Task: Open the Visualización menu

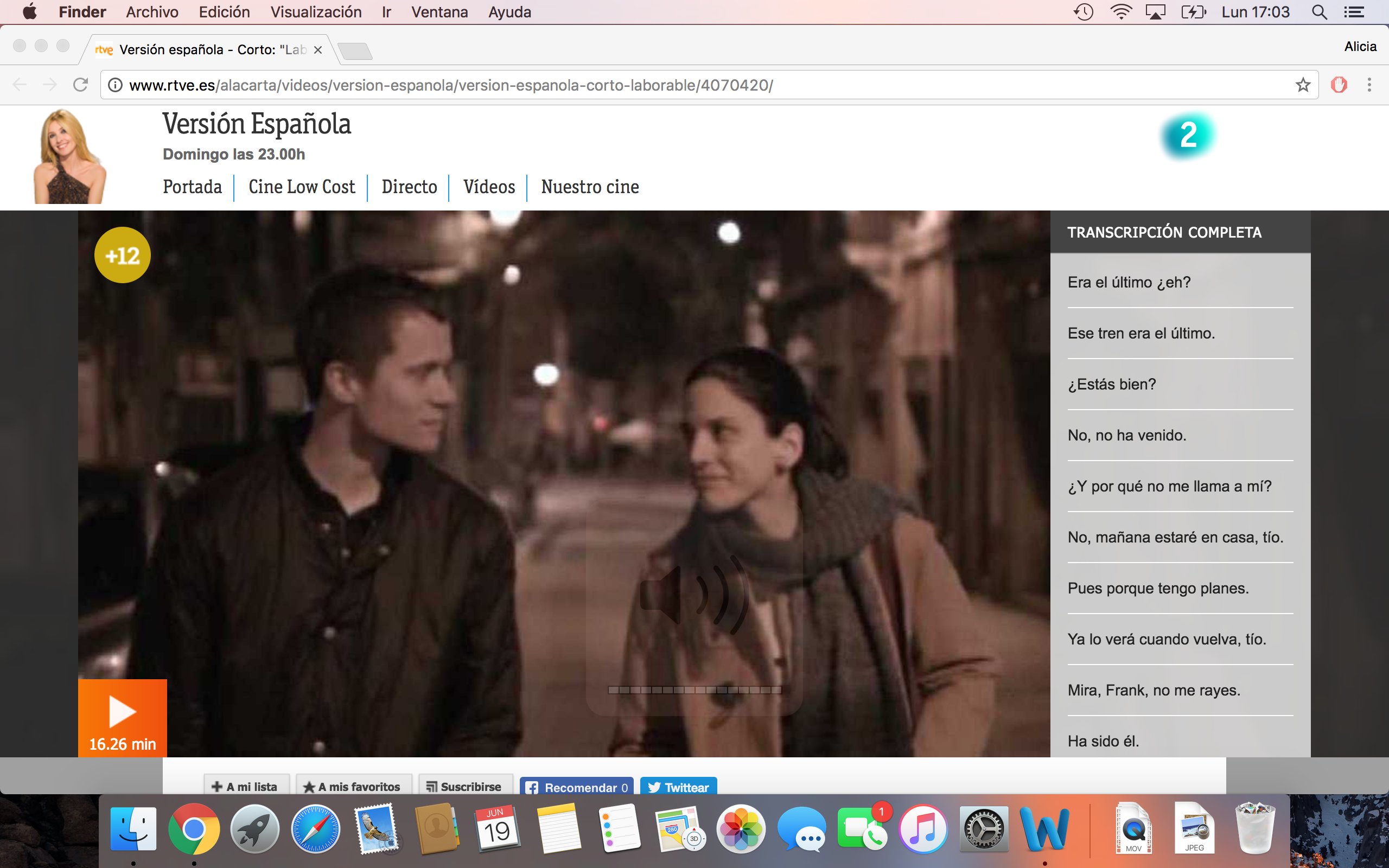Action: [316, 12]
